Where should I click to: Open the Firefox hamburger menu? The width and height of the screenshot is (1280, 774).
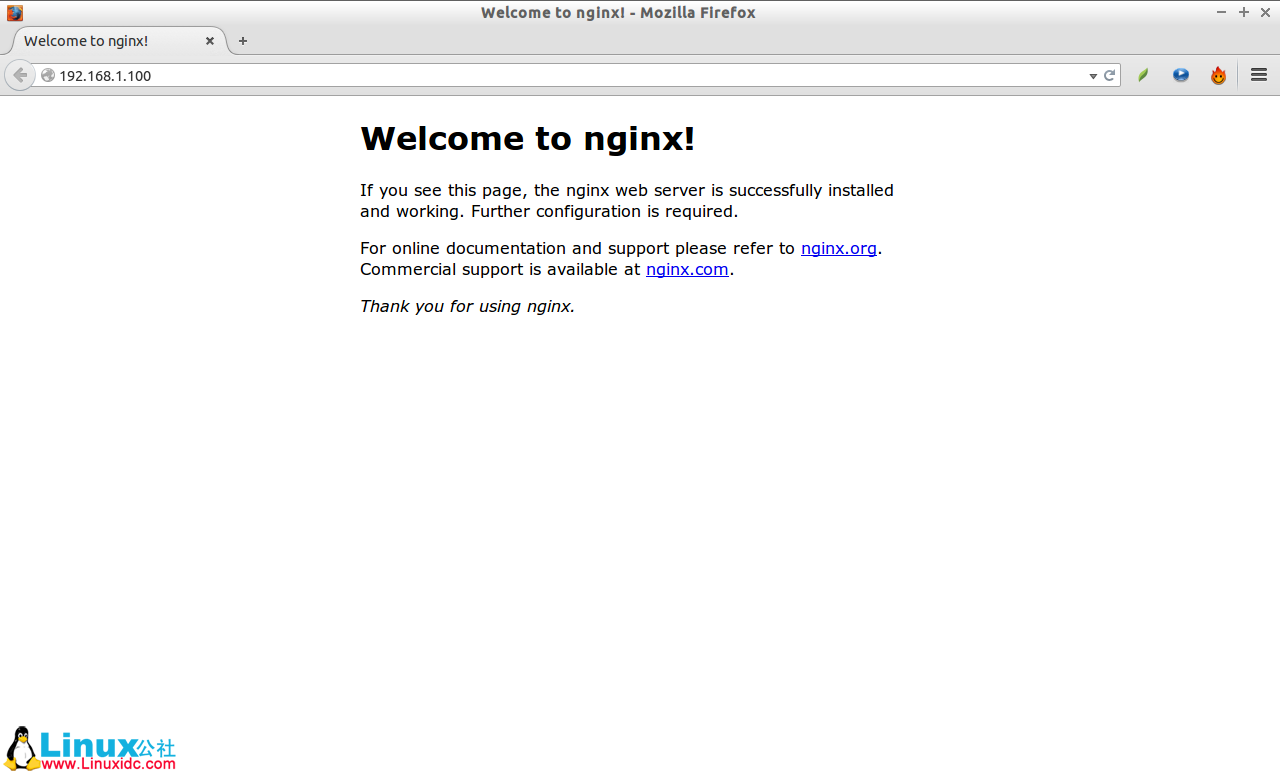click(1258, 75)
